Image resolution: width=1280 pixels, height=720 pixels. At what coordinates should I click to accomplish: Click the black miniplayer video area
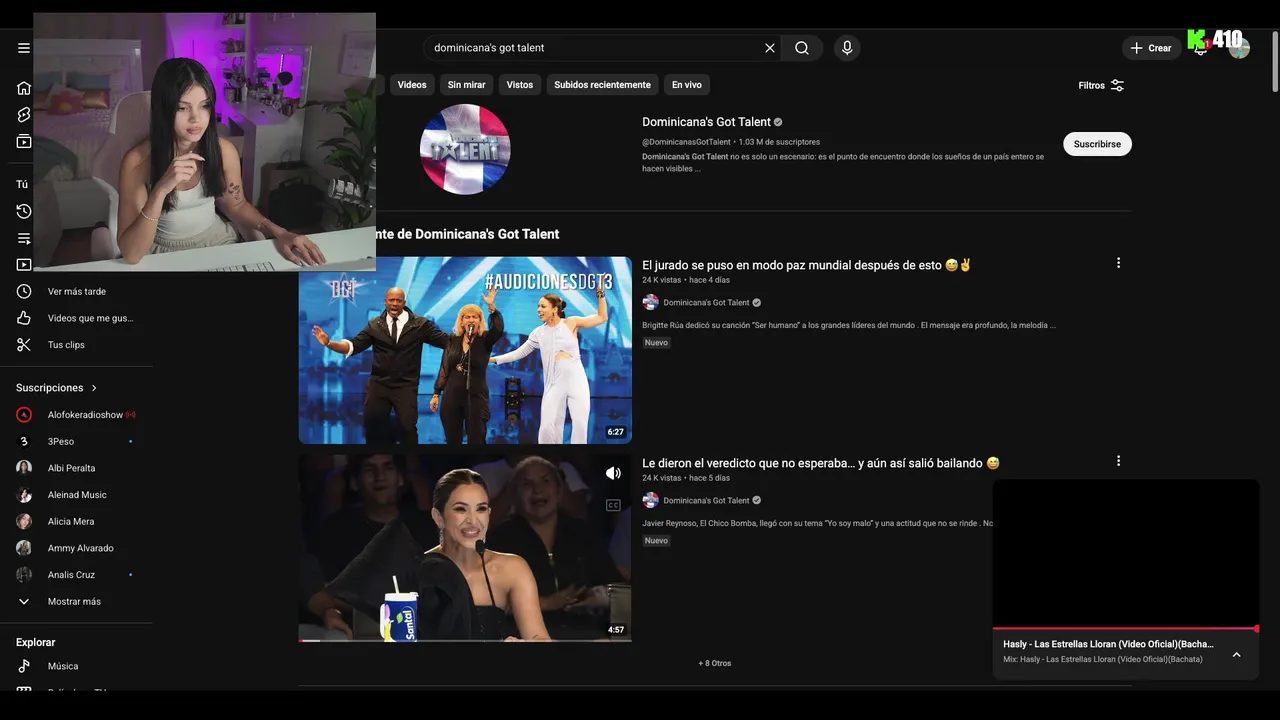(x=1126, y=553)
